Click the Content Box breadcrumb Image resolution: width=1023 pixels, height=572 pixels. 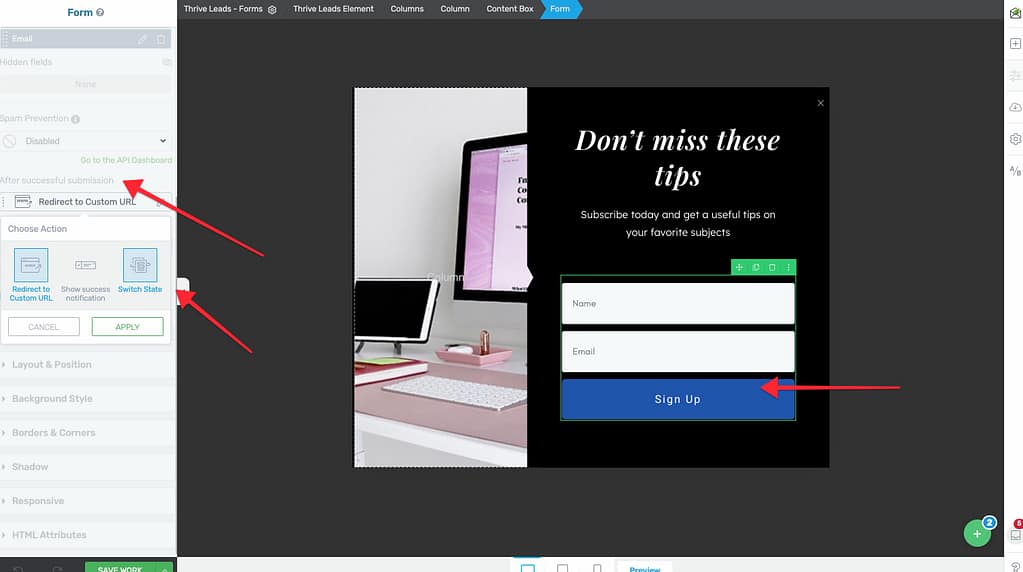pos(509,9)
